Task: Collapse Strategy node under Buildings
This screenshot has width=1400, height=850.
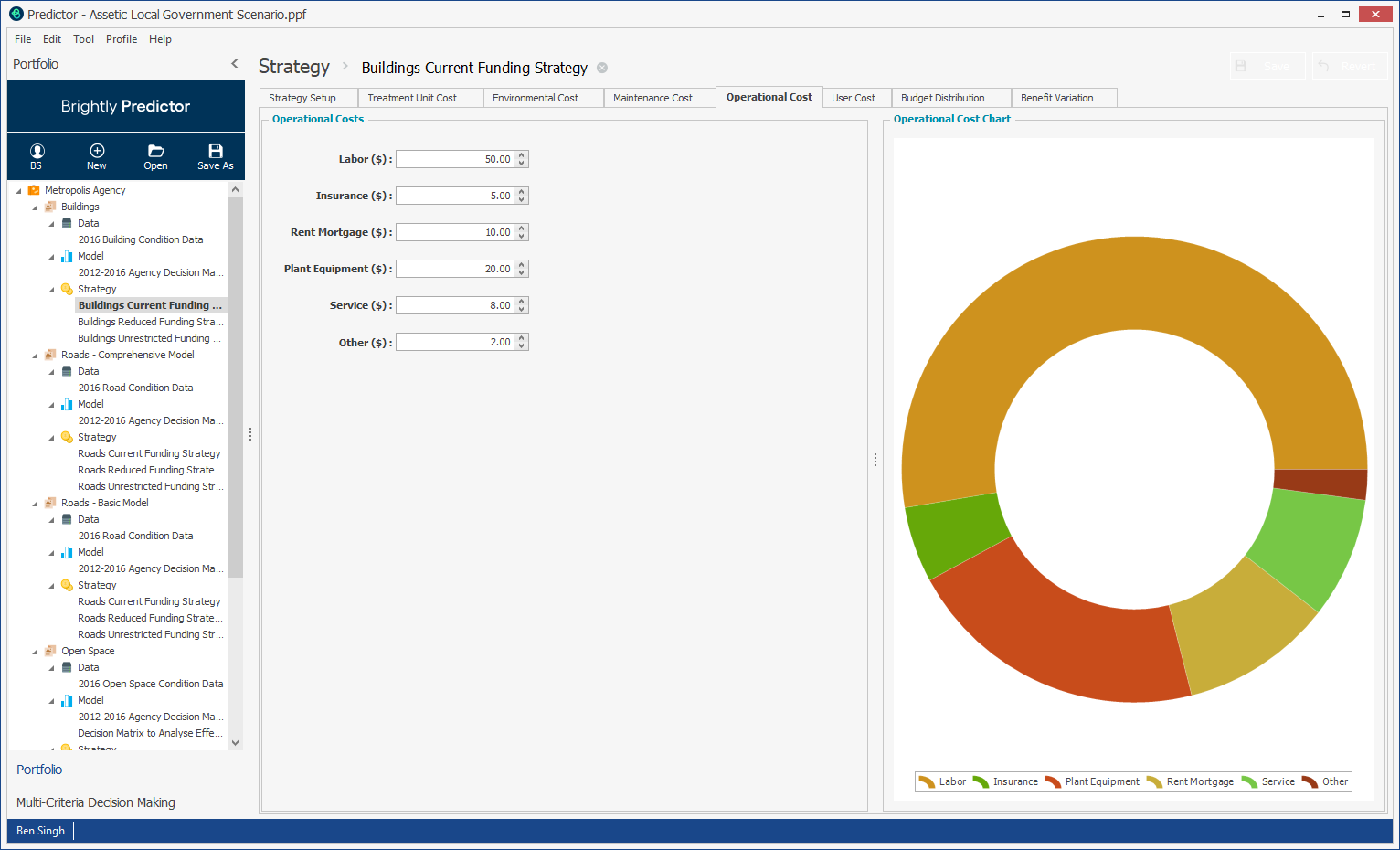Action: 51,290
